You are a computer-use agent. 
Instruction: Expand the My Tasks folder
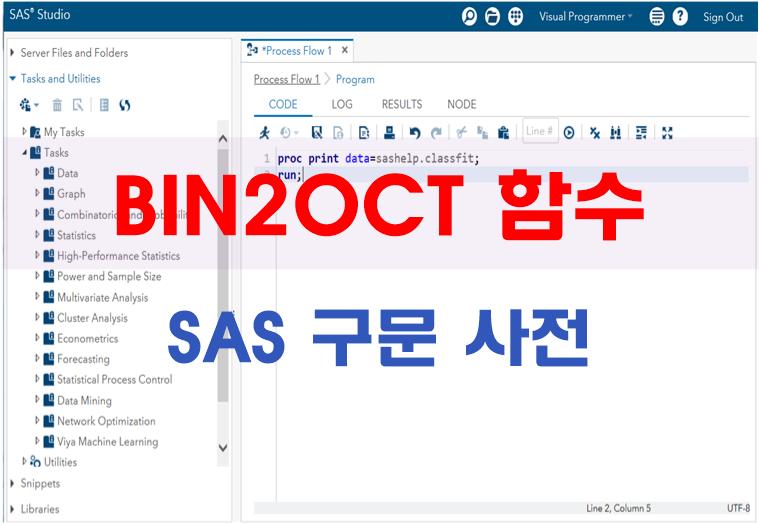pyautogui.click(x=24, y=131)
